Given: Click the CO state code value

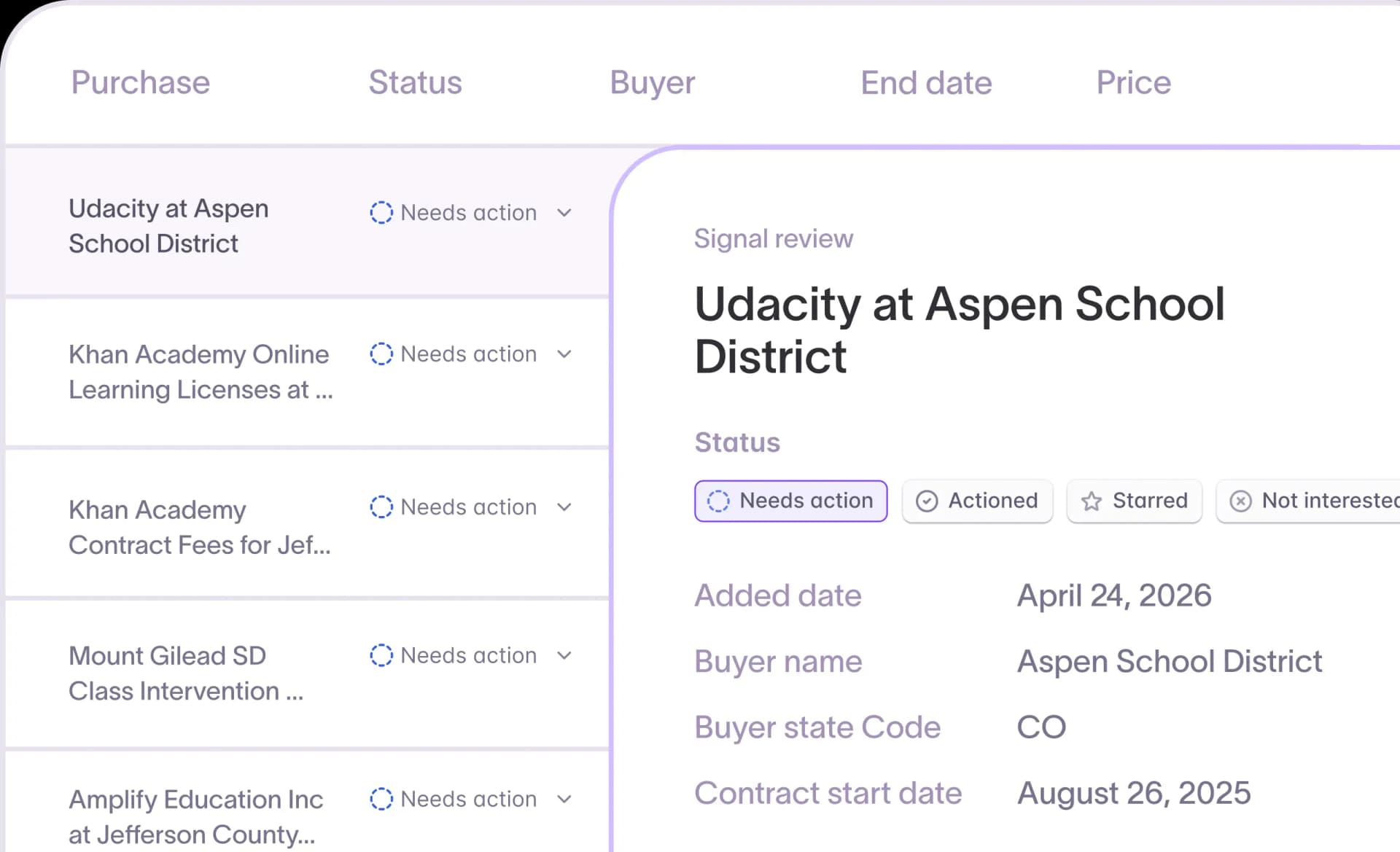Looking at the screenshot, I should (1041, 727).
